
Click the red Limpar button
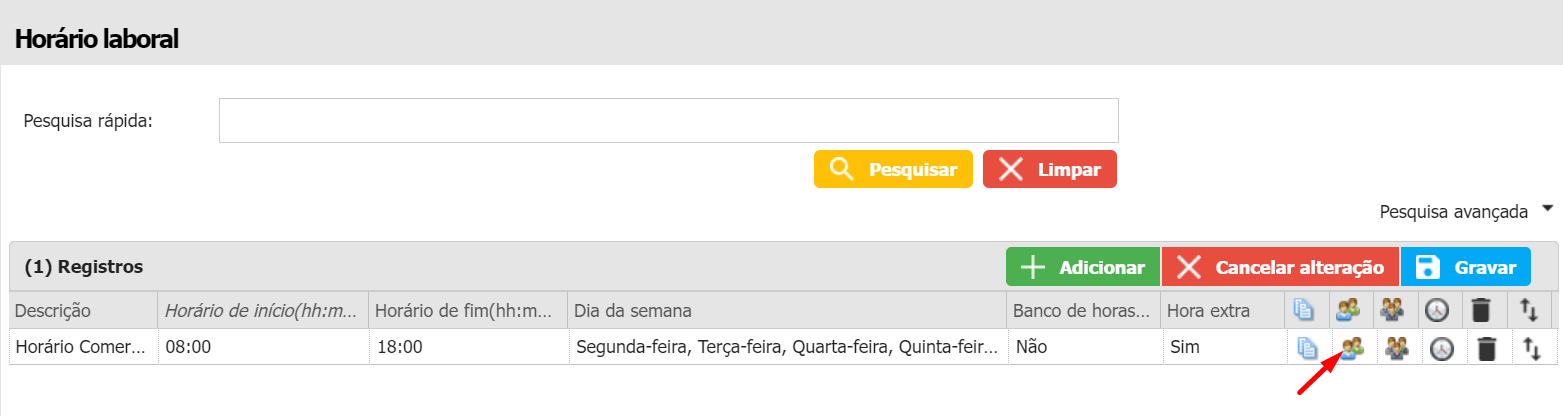tap(1050, 169)
